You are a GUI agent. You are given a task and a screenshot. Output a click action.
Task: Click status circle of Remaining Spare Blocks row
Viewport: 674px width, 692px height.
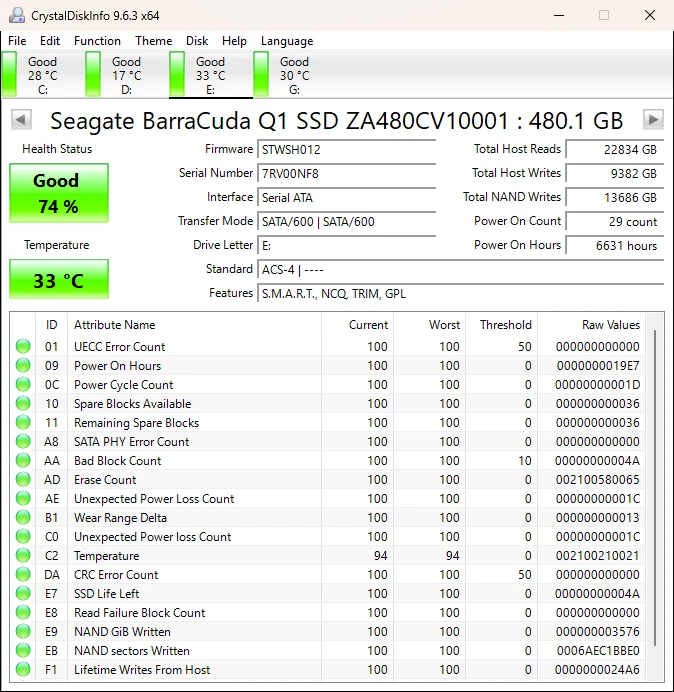click(x=23, y=422)
